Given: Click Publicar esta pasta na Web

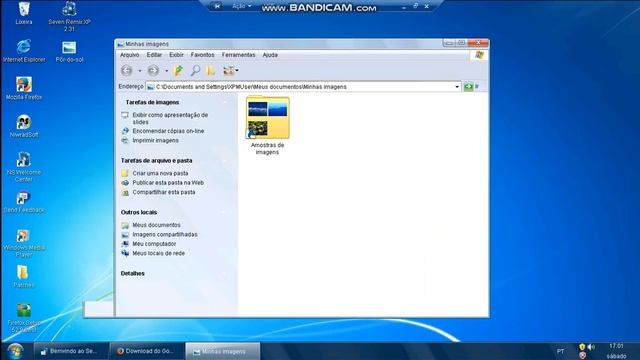Looking at the screenshot, I should pyautogui.click(x=168, y=182).
